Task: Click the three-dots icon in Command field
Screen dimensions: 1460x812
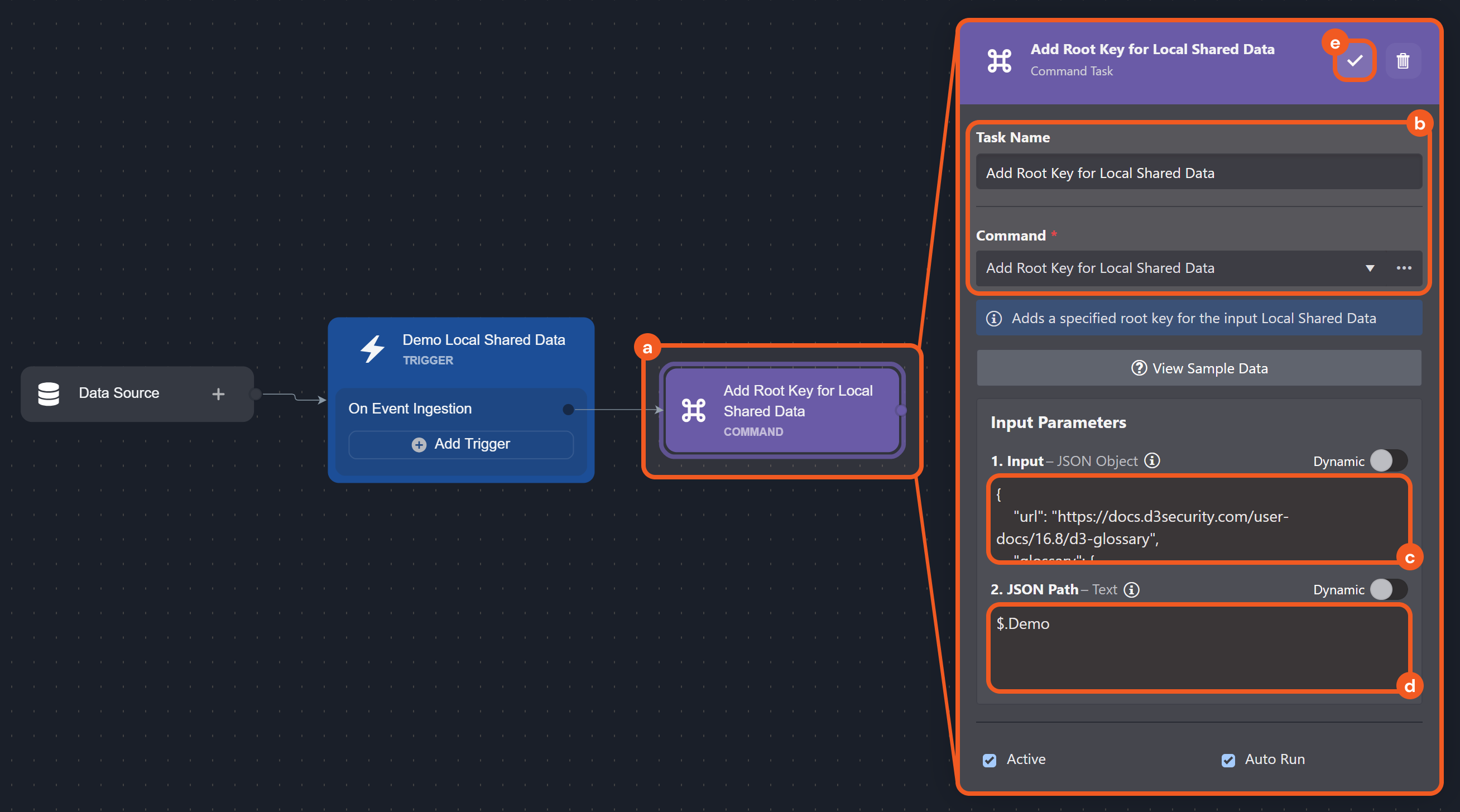Action: (1403, 268)
